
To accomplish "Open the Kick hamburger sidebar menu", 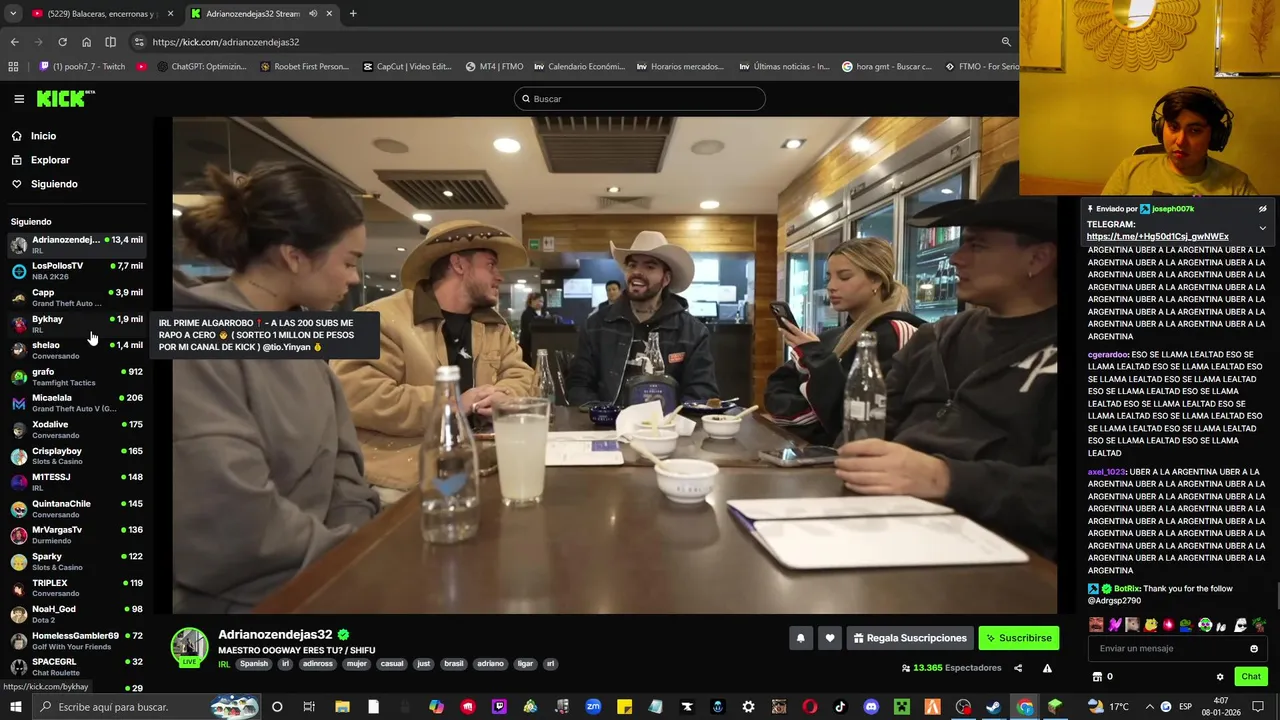I will coord(19,99).
